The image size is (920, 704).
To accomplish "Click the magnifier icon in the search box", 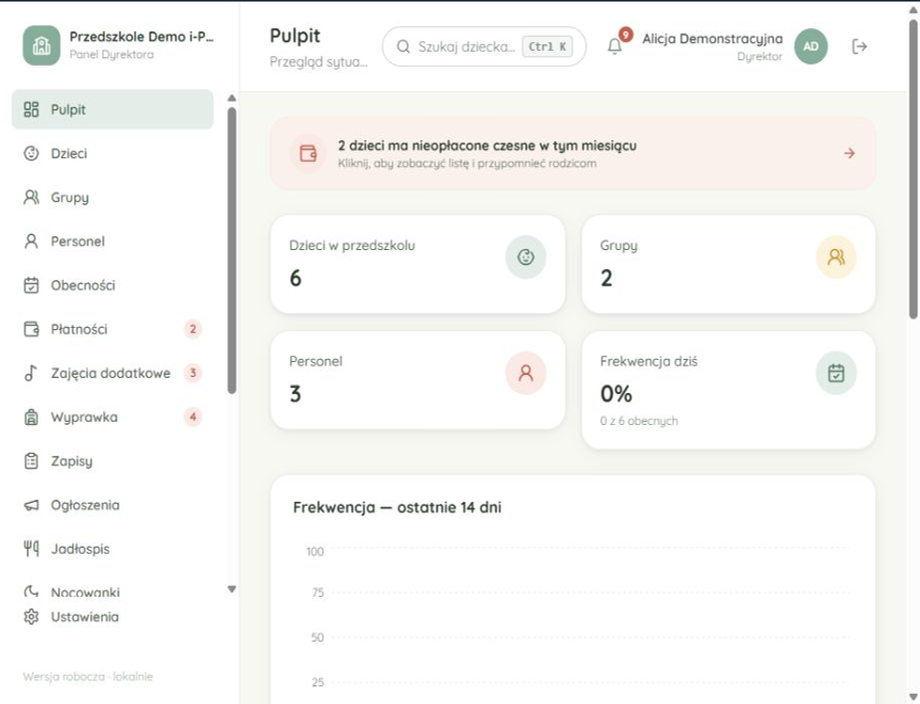I will 403,46.
